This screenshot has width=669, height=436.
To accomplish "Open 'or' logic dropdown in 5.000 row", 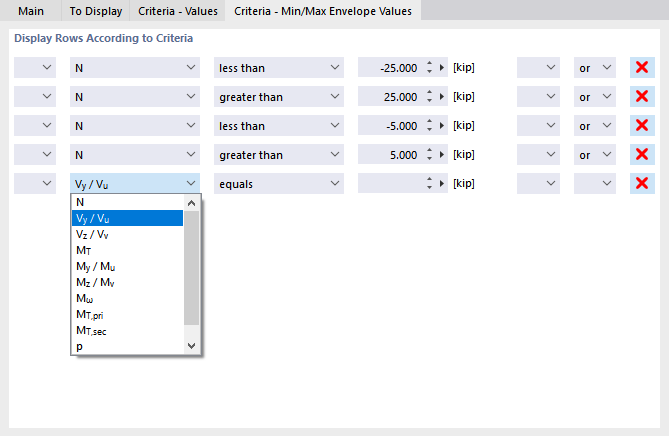I will [x=595, y=154].
